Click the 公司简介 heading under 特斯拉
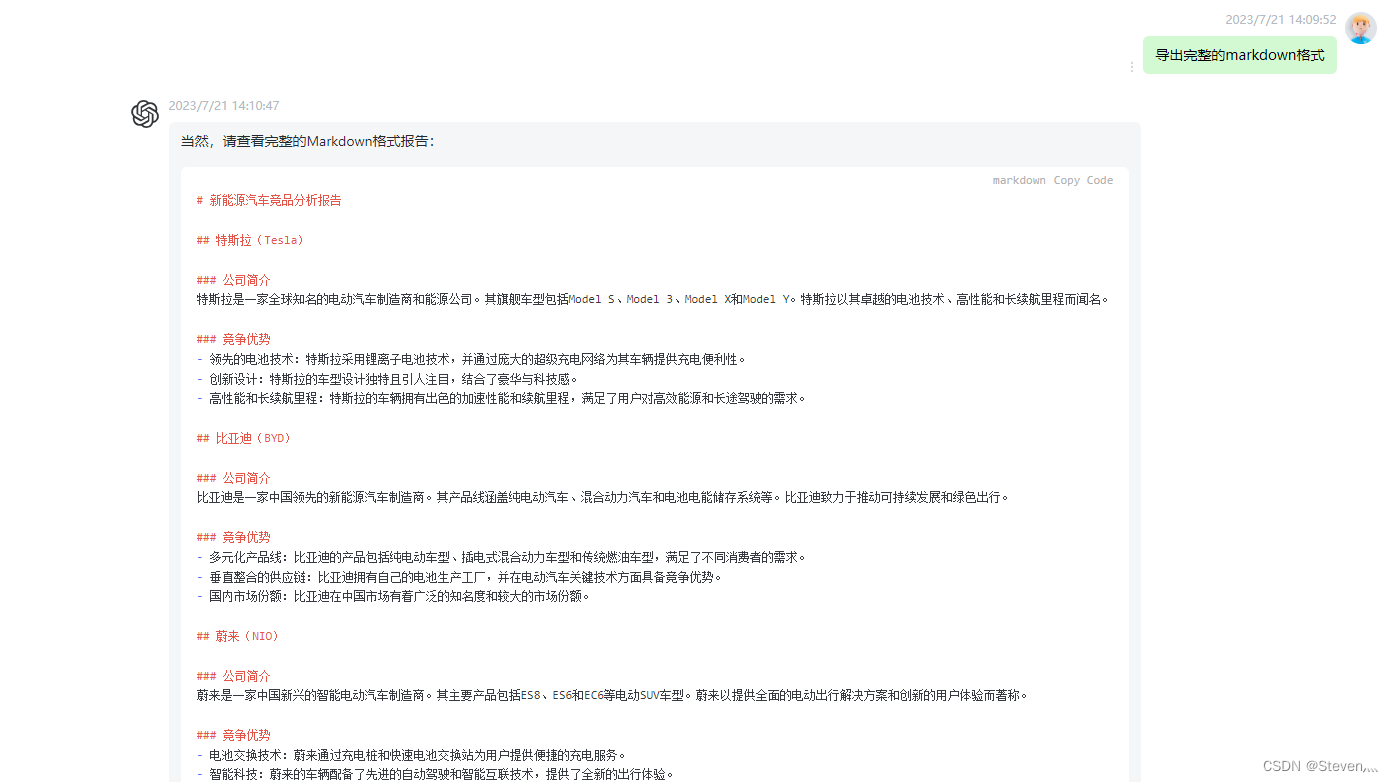The width and height of the screenshot is (1393, 782). pyautogui.click(x=234, y=280)
